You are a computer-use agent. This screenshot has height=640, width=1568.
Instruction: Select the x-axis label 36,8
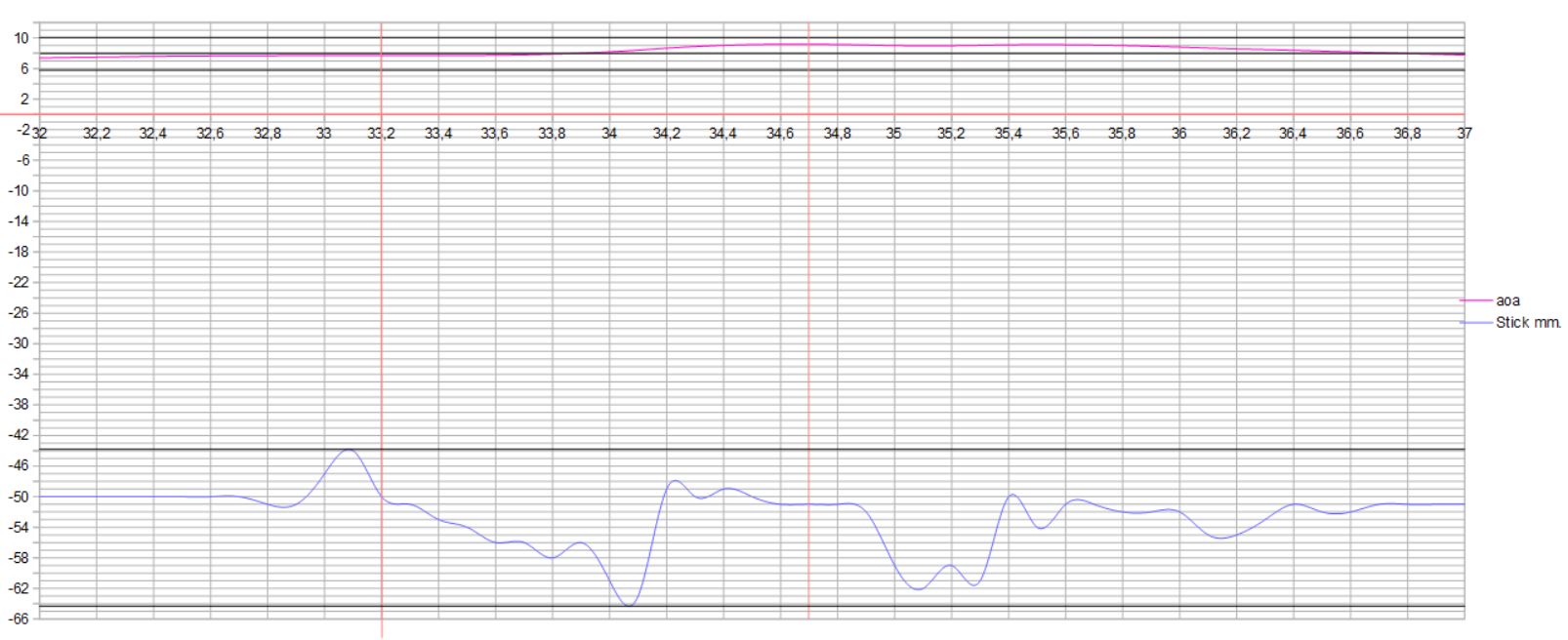tap(1408, 134)
